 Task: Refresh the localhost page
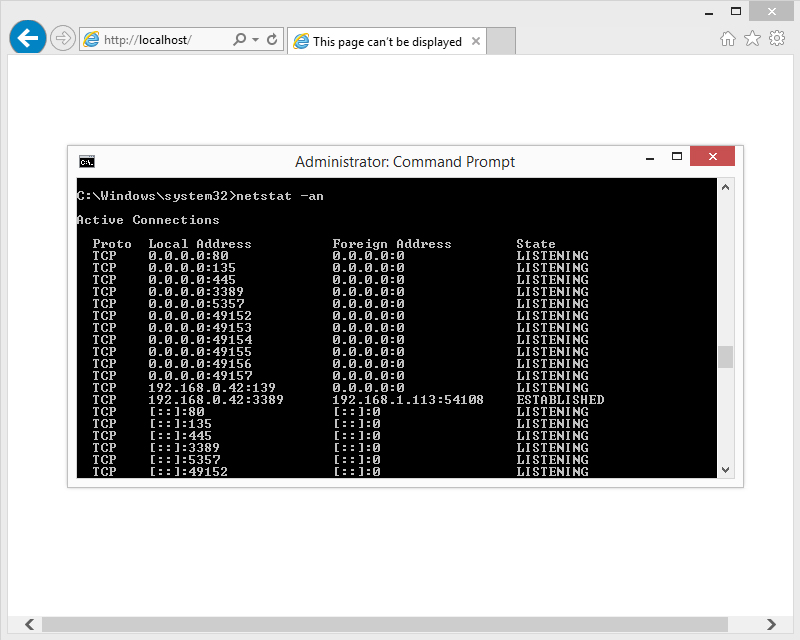tap(272, 39)
